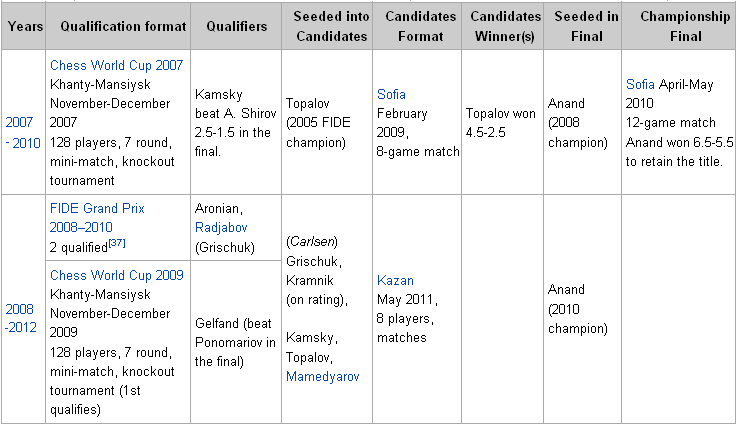Click the Years column header
Image resolution: width=737 pixels, height=424 pixels.
point(25,26)
